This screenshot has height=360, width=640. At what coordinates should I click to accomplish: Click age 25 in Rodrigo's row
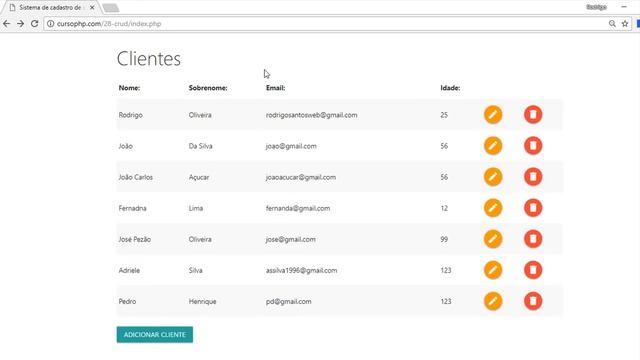(x=444, y=115)
